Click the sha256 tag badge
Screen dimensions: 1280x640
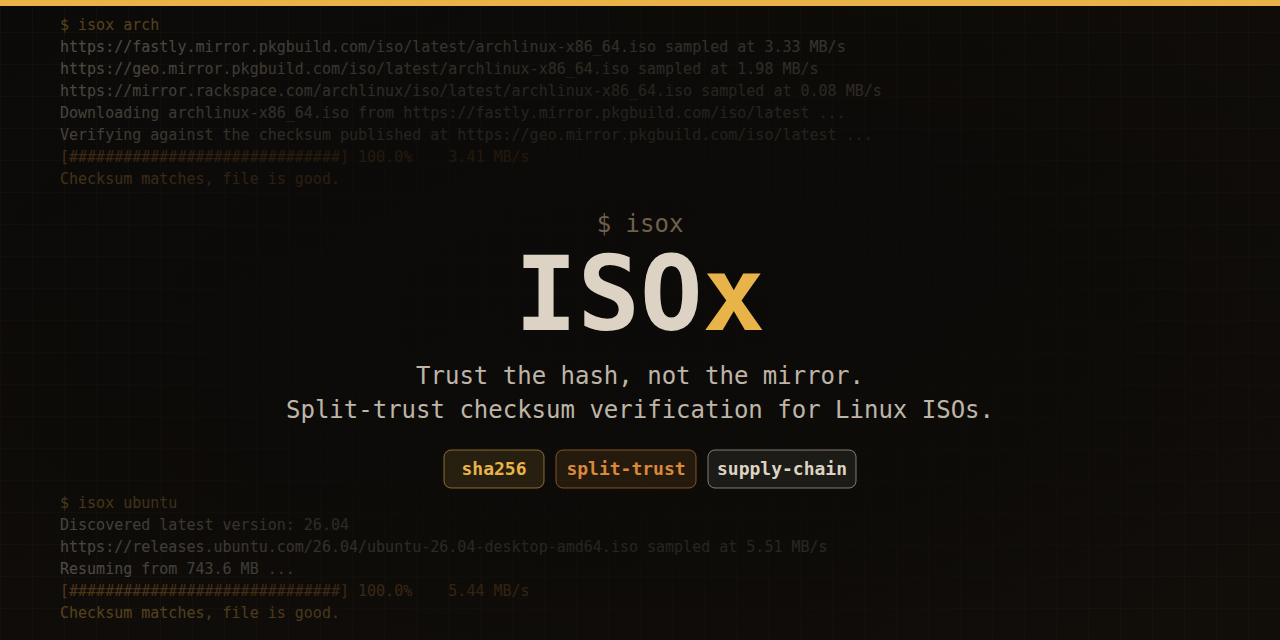(494, 469)
